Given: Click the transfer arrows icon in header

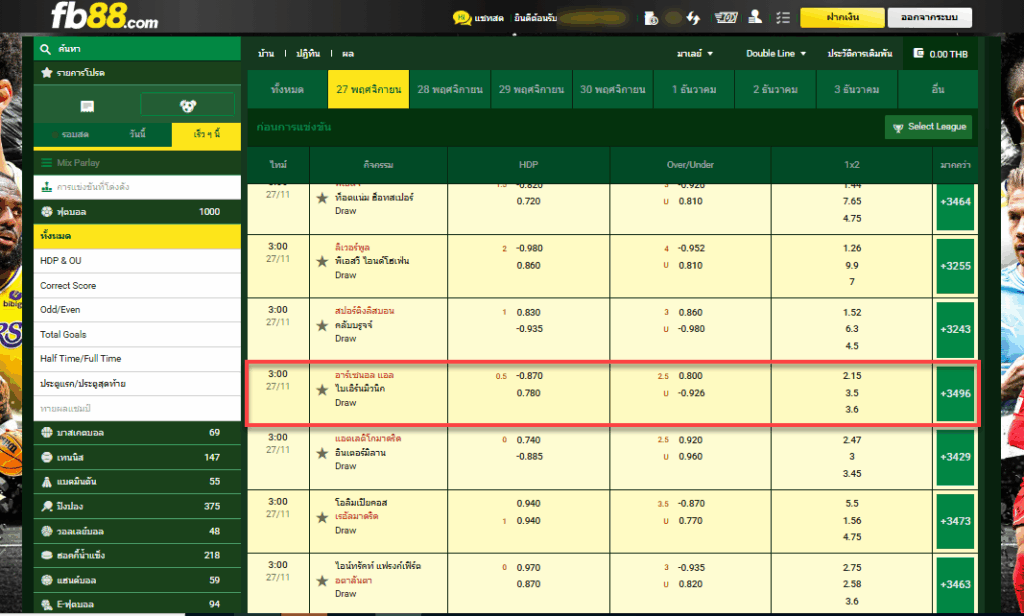Looking at the screenshot, I should point(693,18).
